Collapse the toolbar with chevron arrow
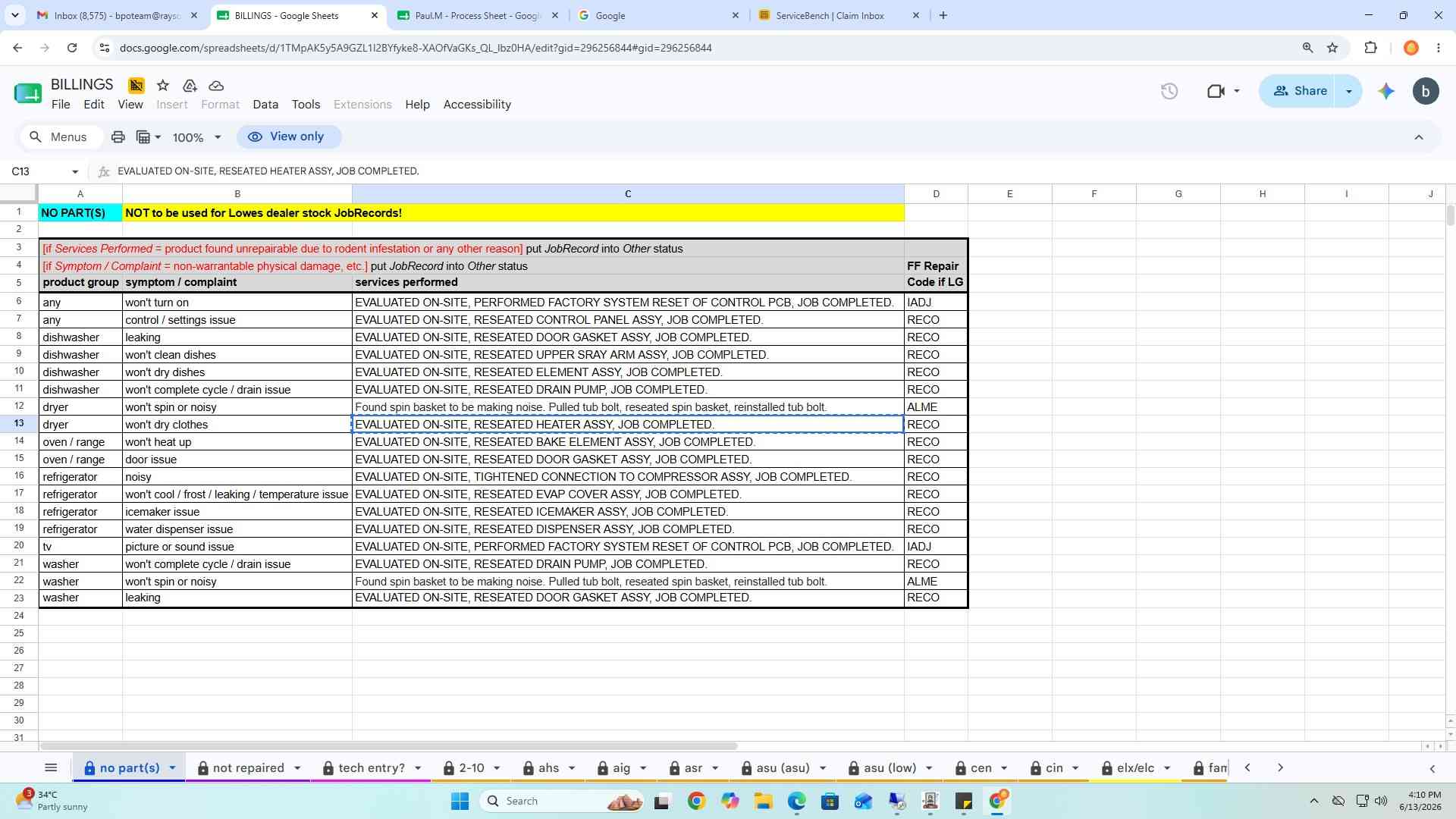 point(1419,137)
